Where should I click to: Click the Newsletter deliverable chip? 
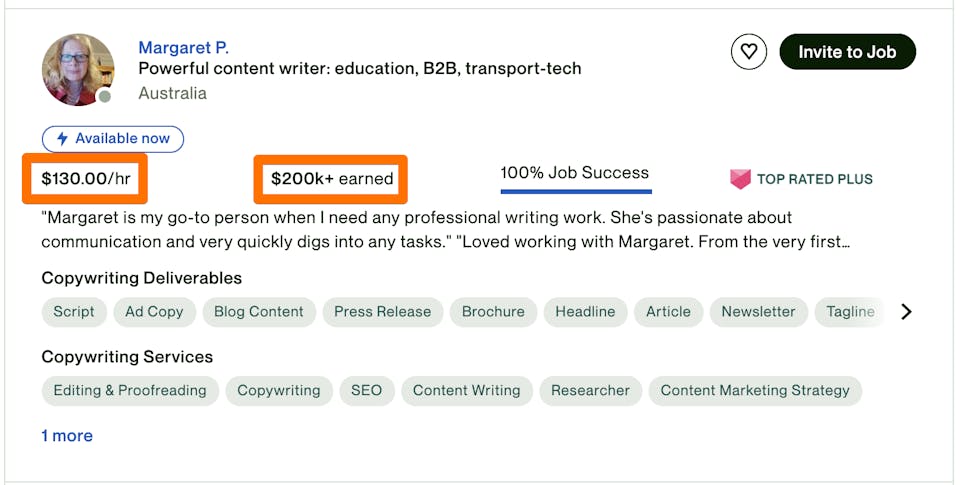click(758, 312)
